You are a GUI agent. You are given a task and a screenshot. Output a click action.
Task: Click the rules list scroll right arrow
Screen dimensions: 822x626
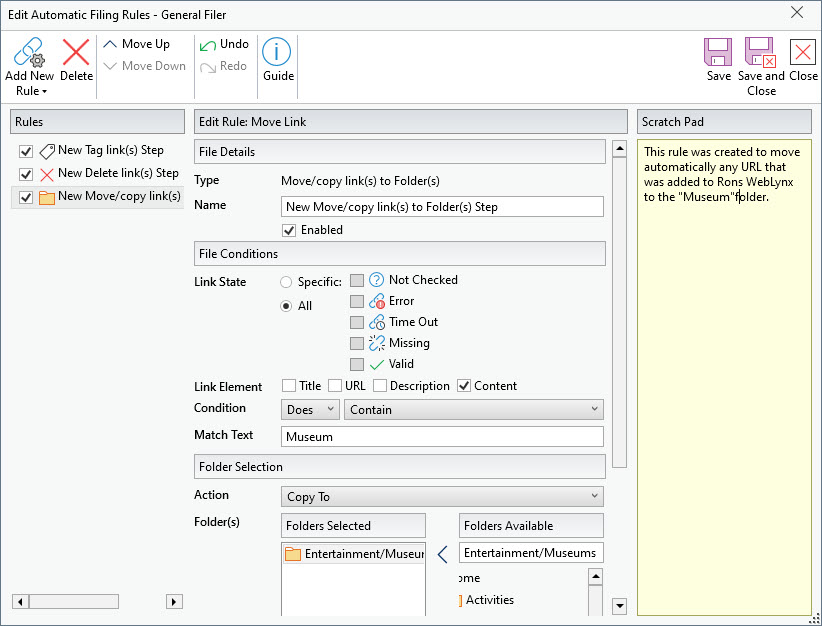click(x=174, y=601)
